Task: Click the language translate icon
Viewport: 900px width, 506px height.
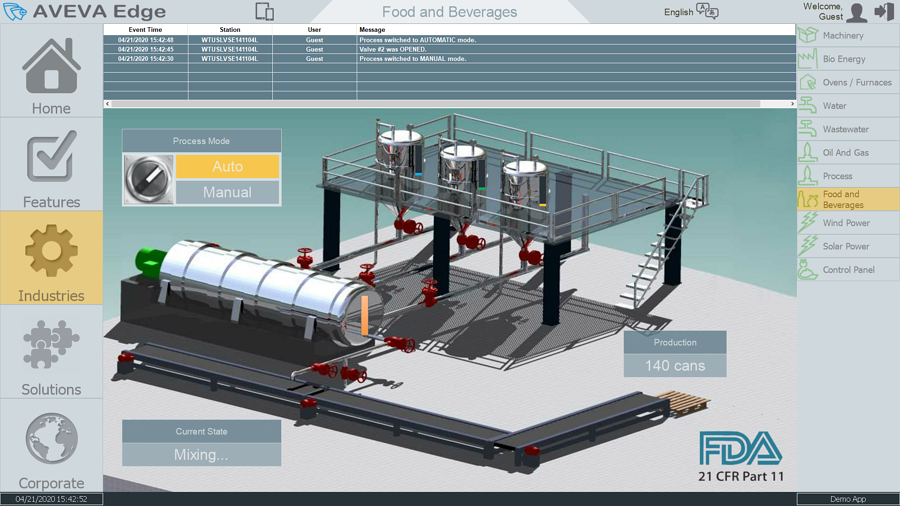Action: 707,12
